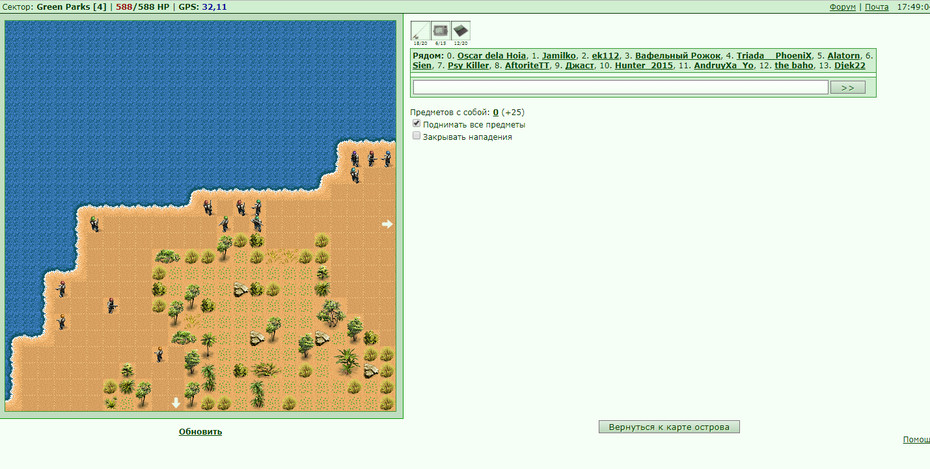Click the white down arrow on the map
This screenshot has width=930, height=469.
[176, 403]
